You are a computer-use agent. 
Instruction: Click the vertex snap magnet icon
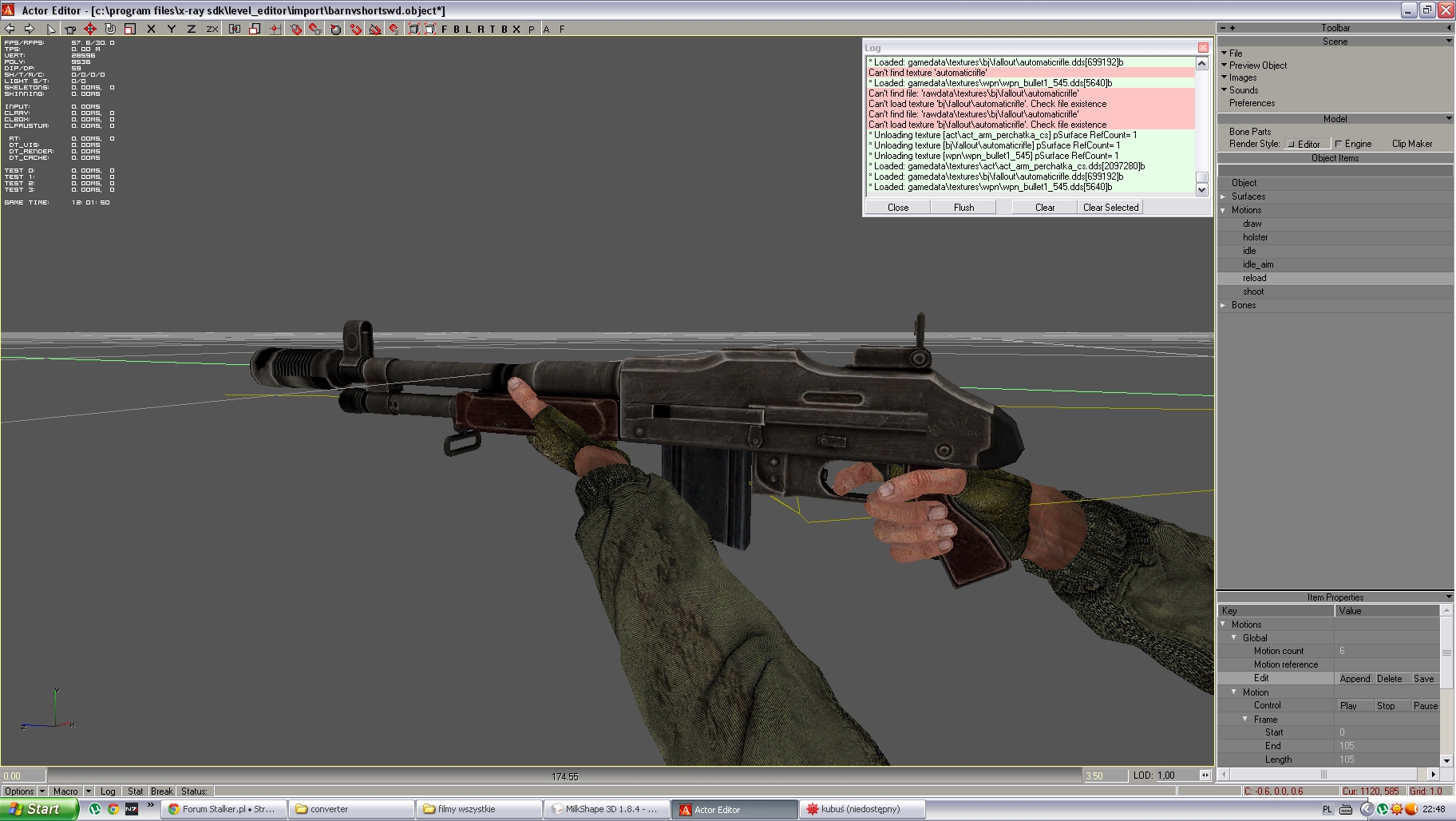click(394, 29)
